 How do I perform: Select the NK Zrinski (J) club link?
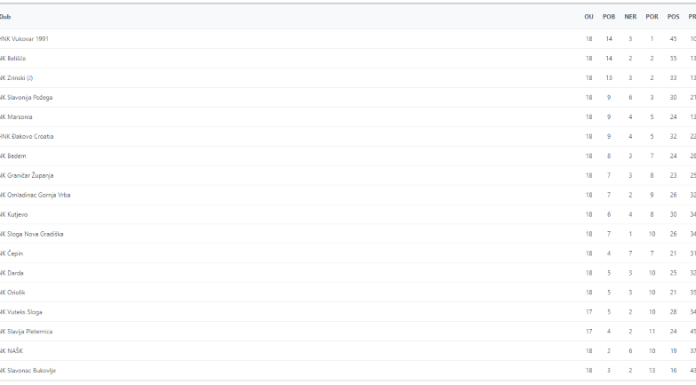point(16,78)
